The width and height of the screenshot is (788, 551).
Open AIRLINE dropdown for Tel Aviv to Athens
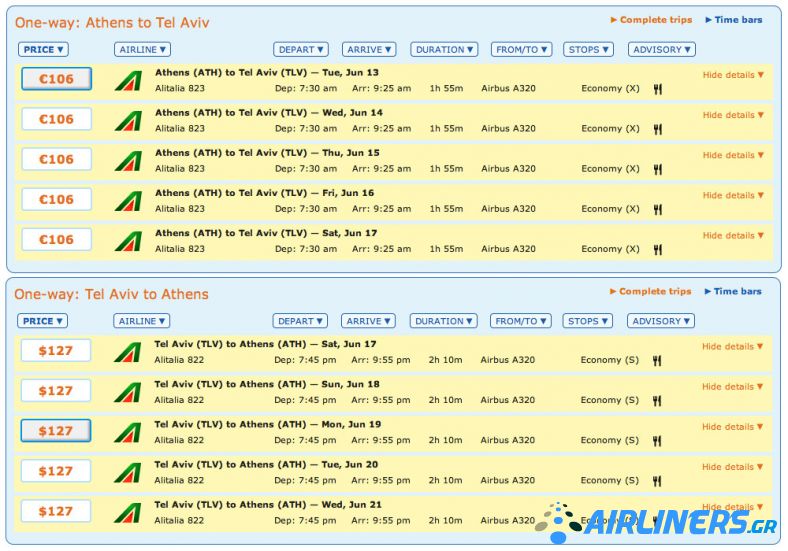click(x=142, y=321)
